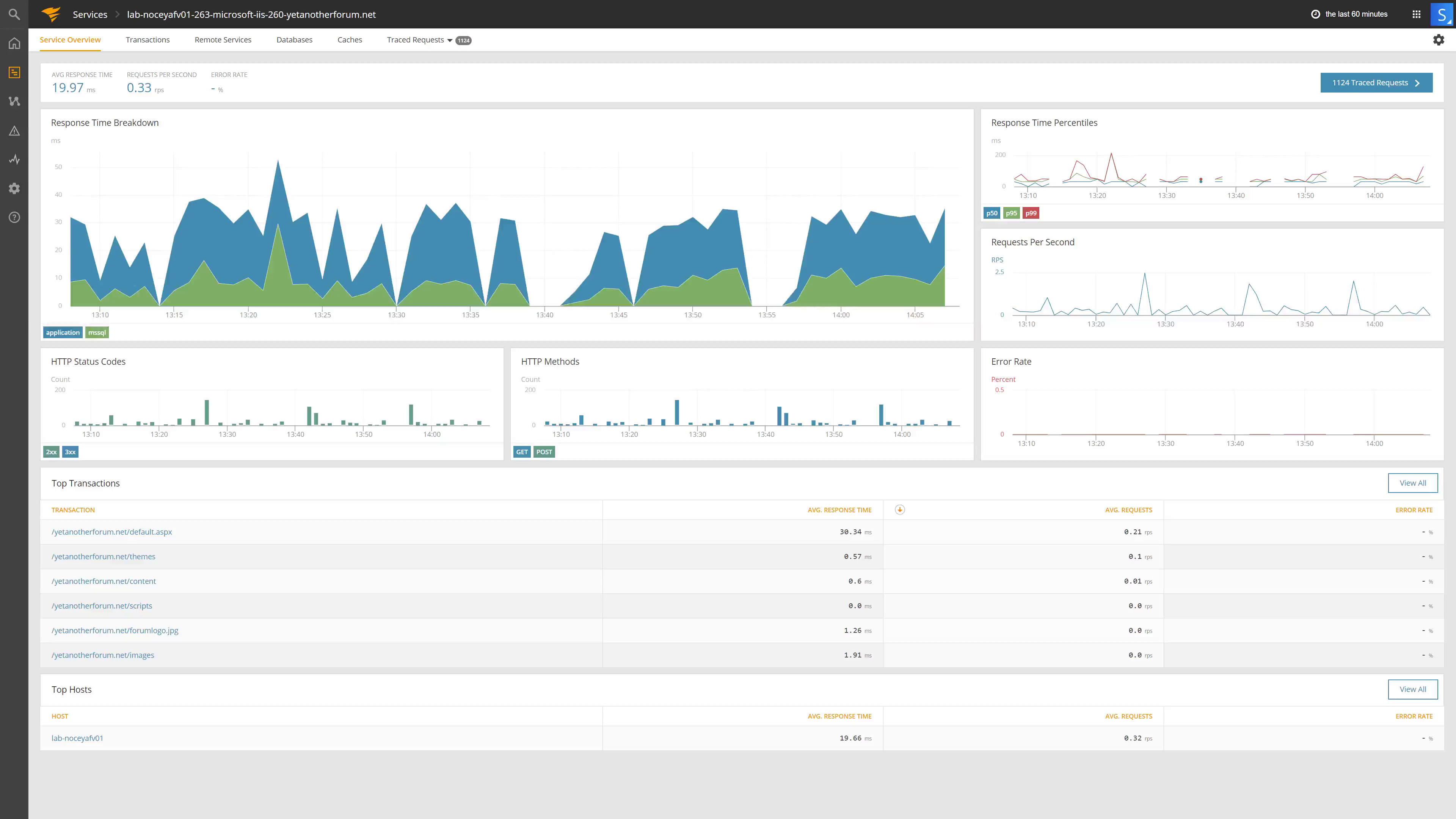Click the 19.97 ms average response value
Image resolution: width=1456 pixels, height=819 pixels.
point(74,88)
